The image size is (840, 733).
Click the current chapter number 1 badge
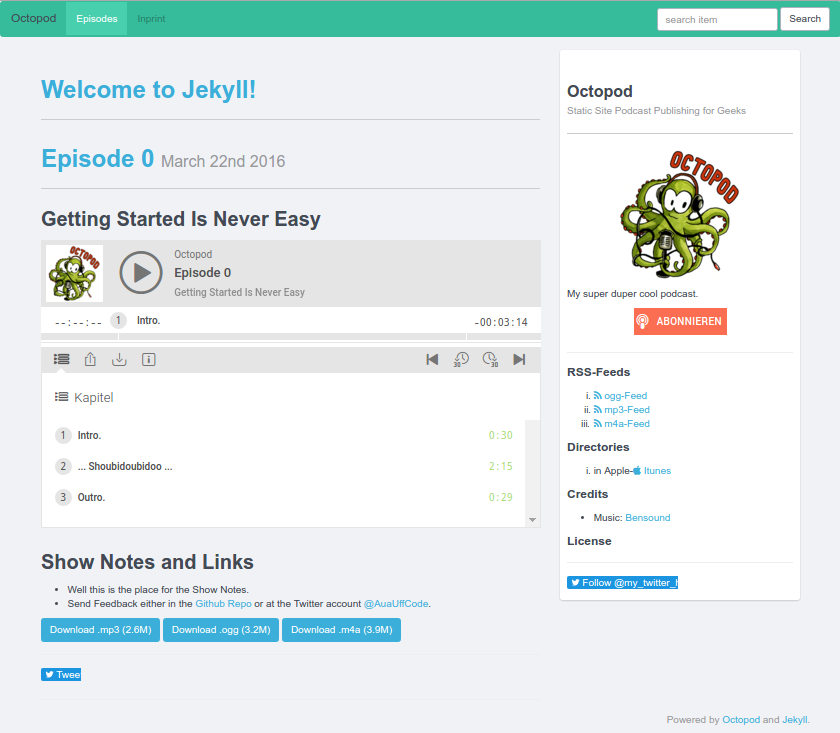point(118,320)
